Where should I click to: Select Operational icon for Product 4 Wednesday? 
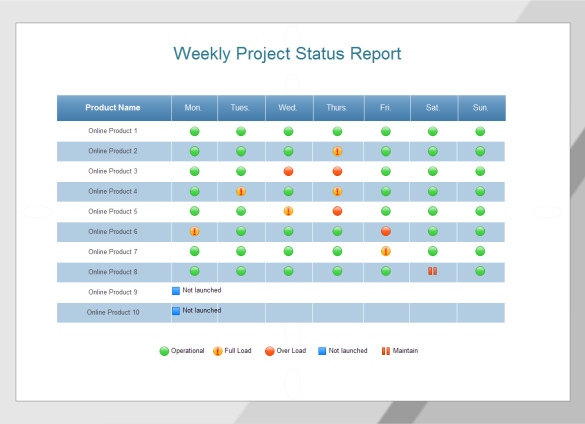(x=288, y=191)
